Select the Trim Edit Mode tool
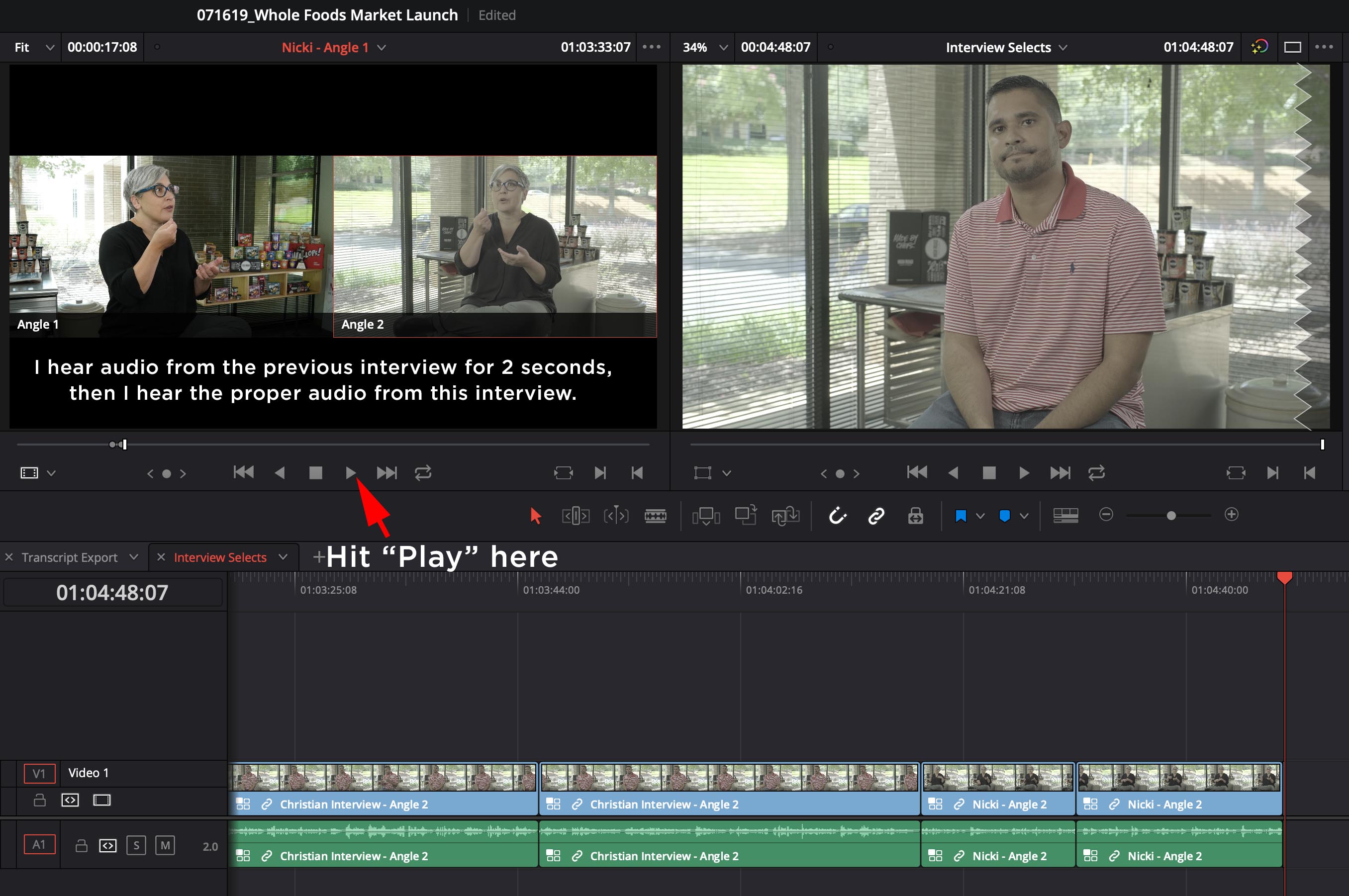 [576, 516]
